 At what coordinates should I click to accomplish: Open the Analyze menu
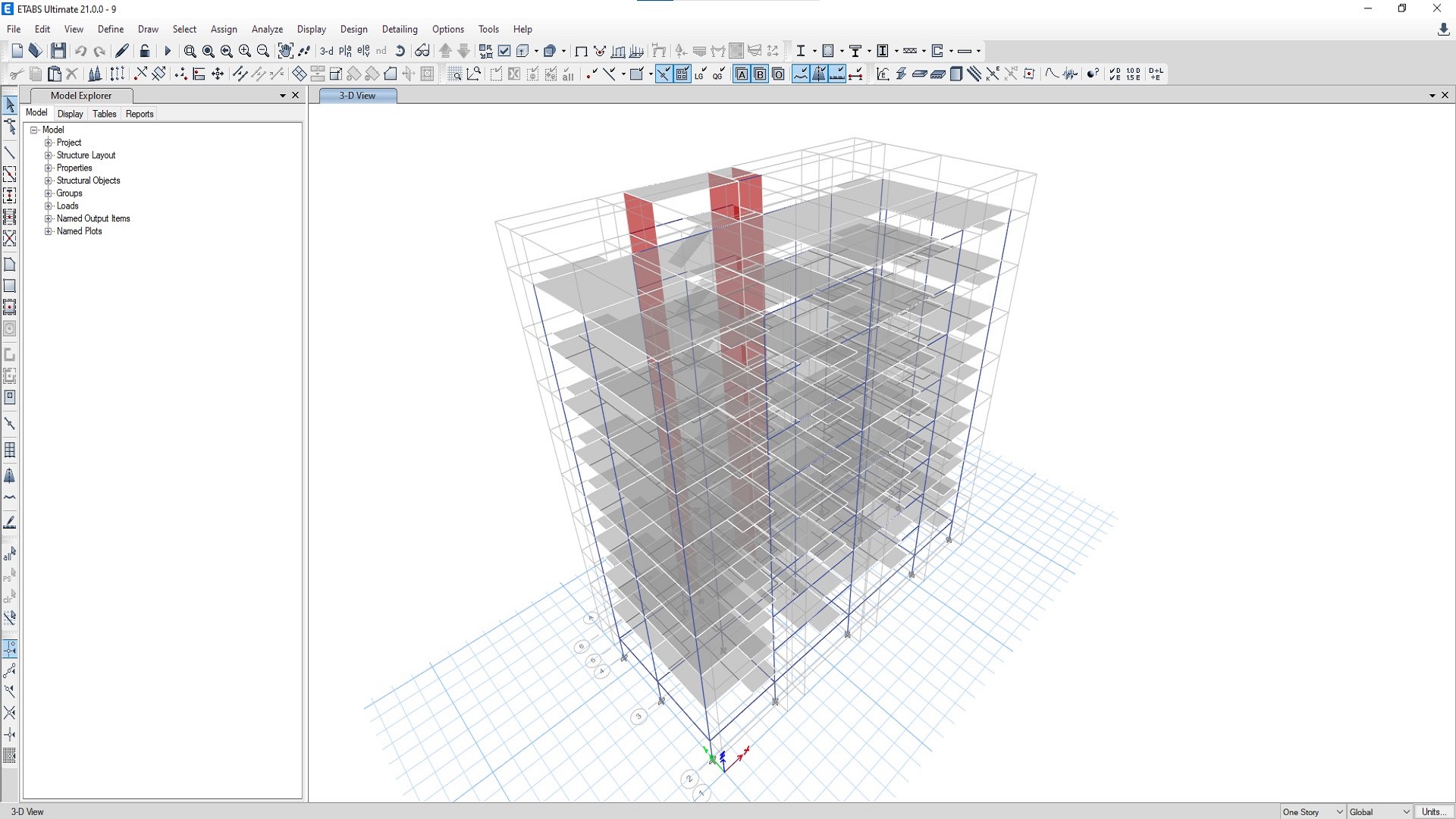[x=267, y=29]
